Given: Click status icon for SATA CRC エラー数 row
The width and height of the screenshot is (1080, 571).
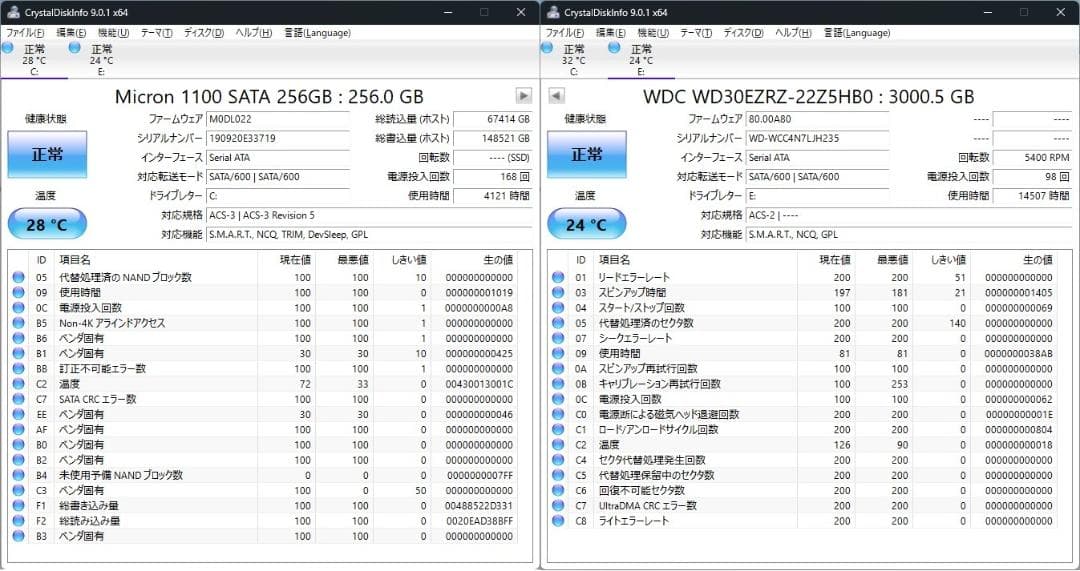Looking at the screenshot, I should tap(19, 399).
